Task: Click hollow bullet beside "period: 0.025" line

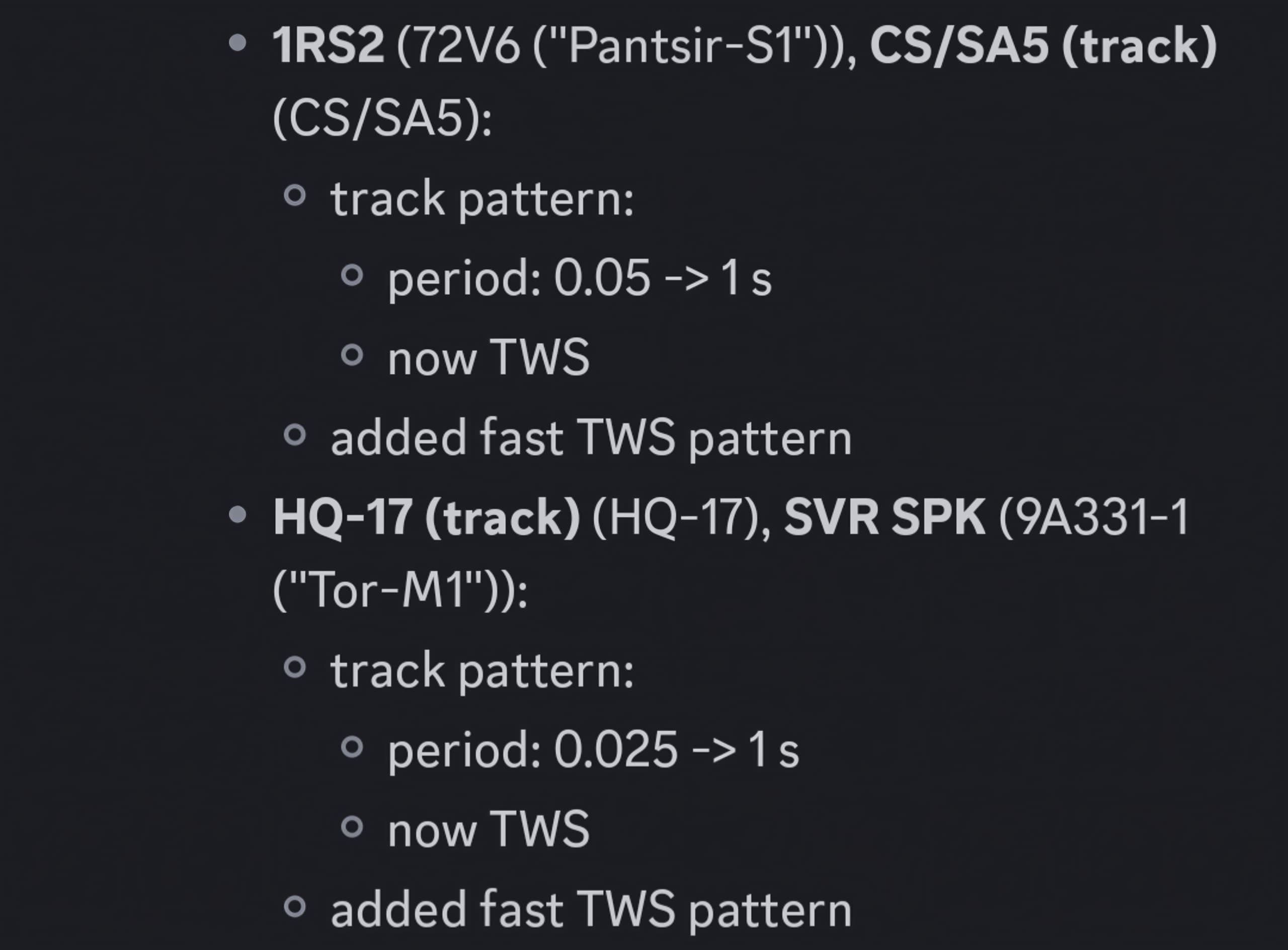Action: 352,747
